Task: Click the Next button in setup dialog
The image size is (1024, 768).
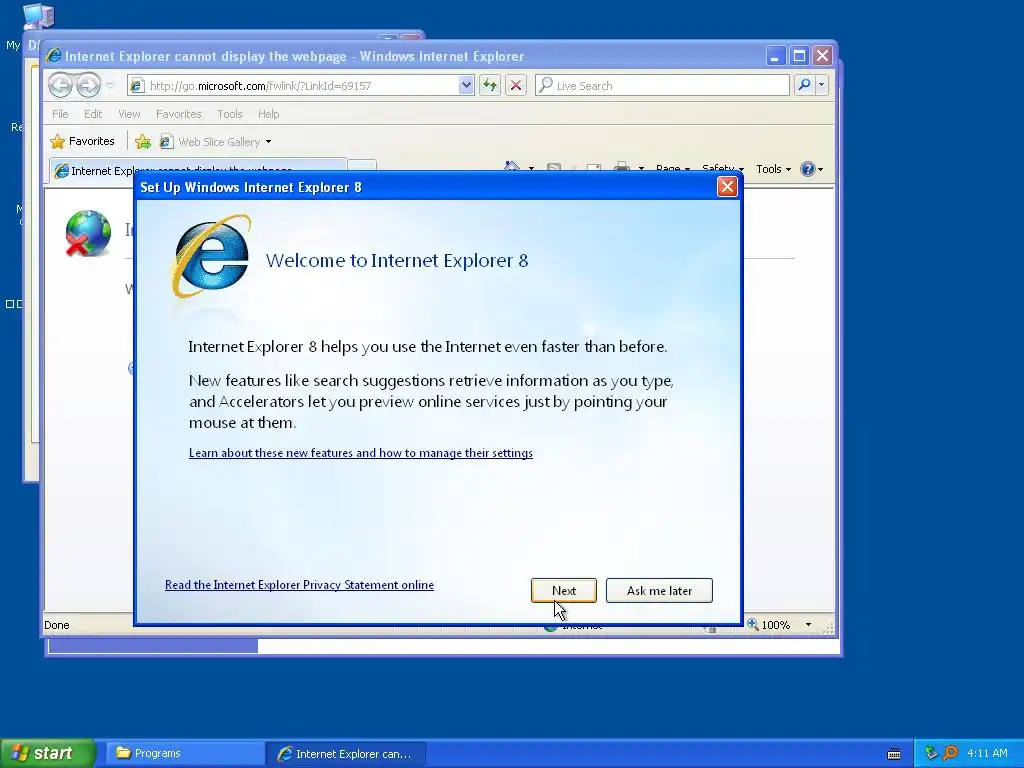Action: 564,590
